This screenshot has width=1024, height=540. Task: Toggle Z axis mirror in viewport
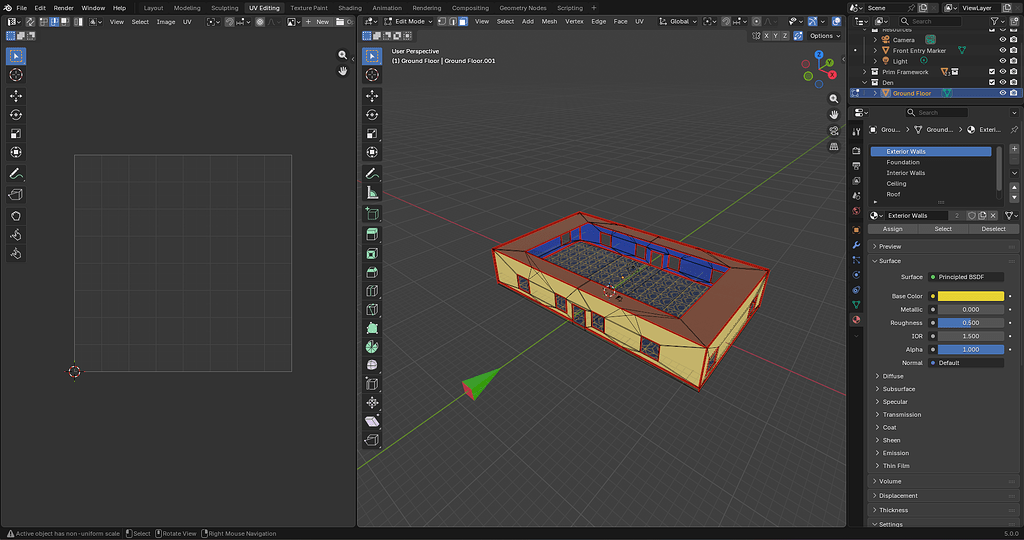[x=785, y=36]
